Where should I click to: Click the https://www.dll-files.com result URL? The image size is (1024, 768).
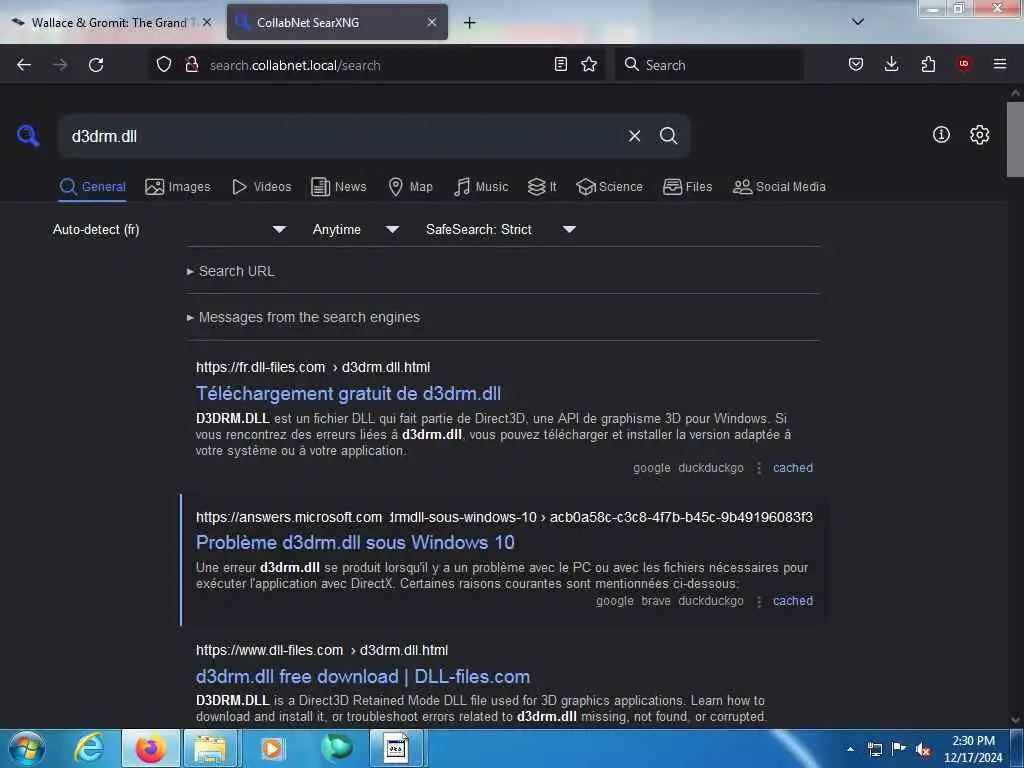click(x=322, y=650)
